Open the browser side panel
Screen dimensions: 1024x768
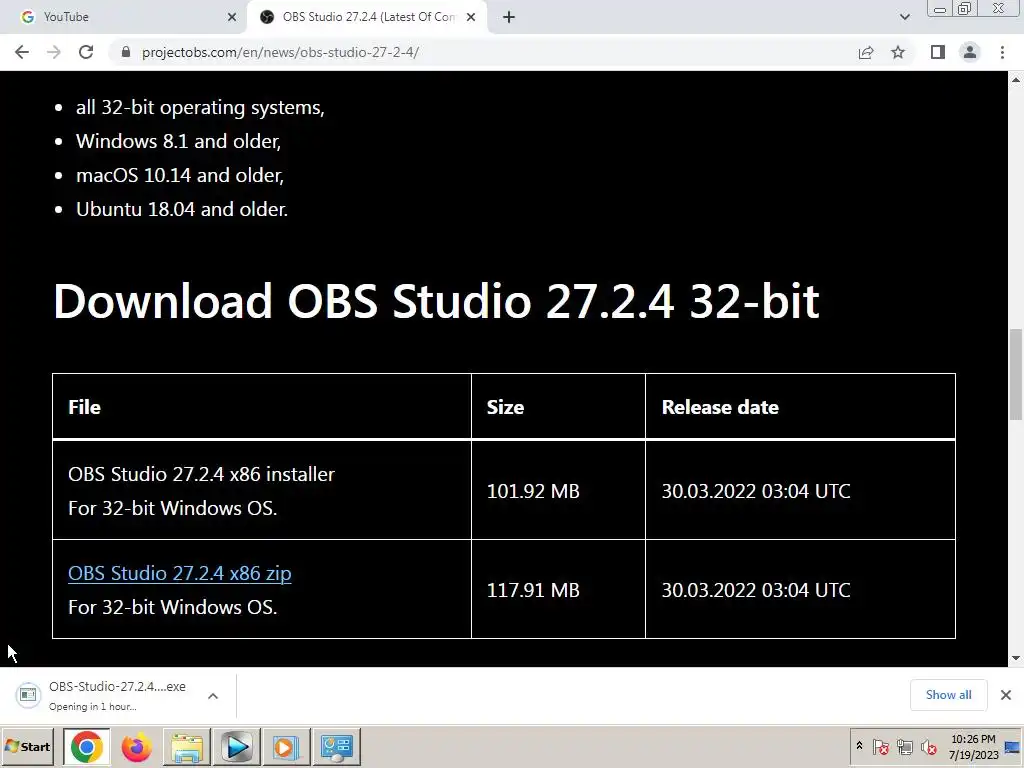(938, 52)
